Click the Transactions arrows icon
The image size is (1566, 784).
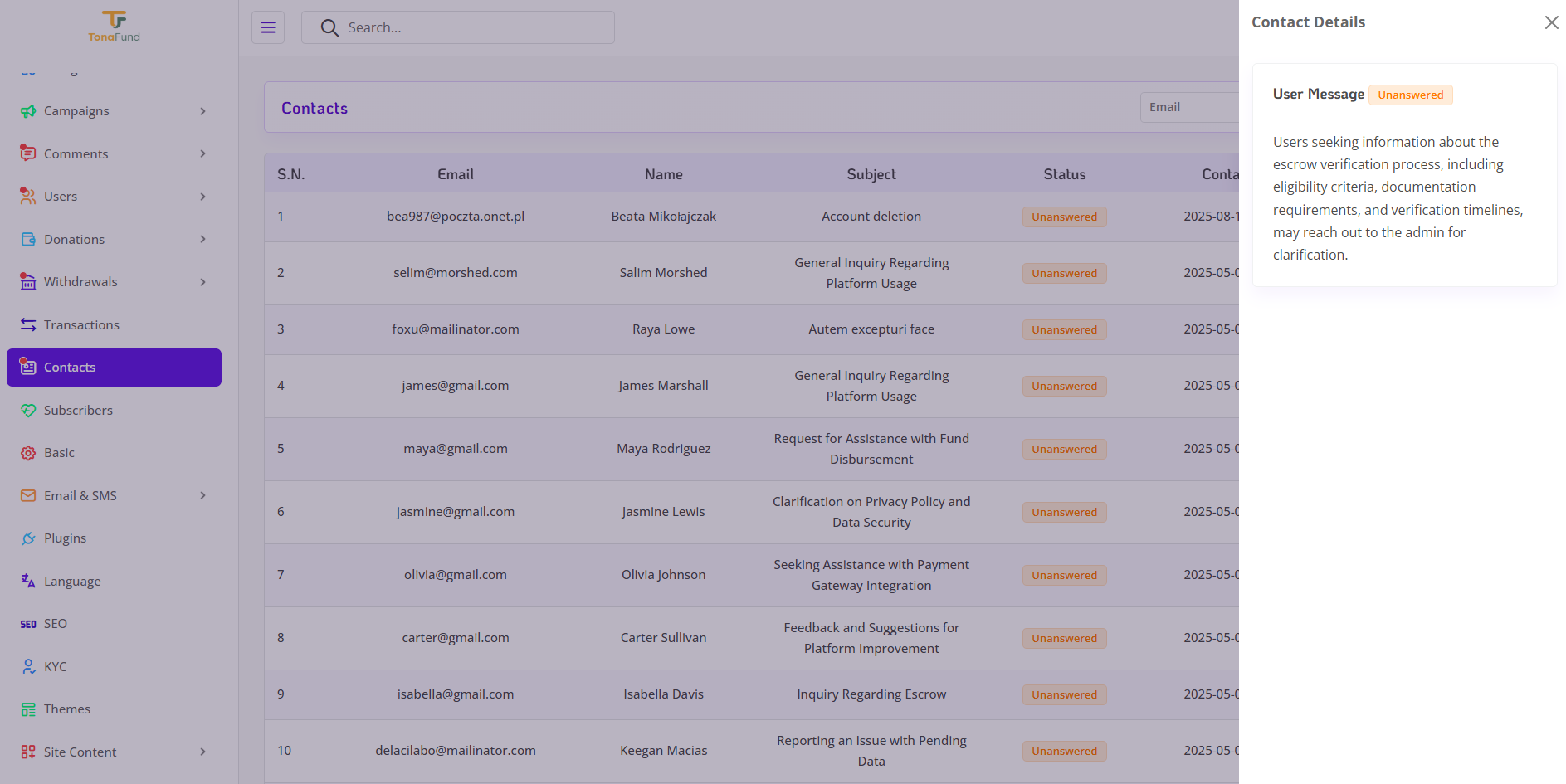[28, 324]
